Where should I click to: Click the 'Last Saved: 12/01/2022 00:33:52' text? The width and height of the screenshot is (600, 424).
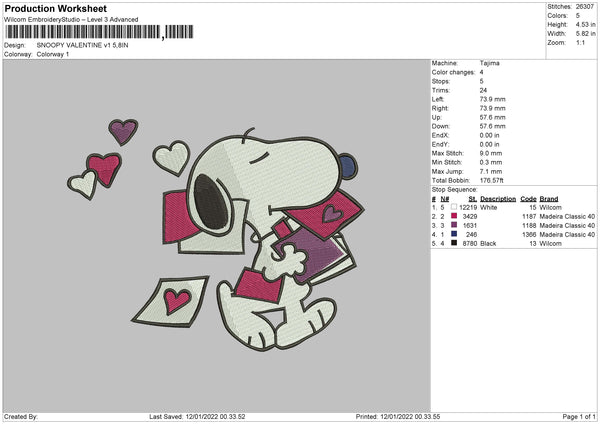coord(197,416)
